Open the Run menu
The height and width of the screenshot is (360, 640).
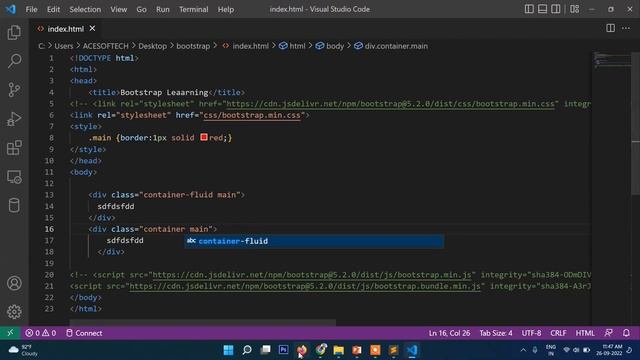point(162,9)
